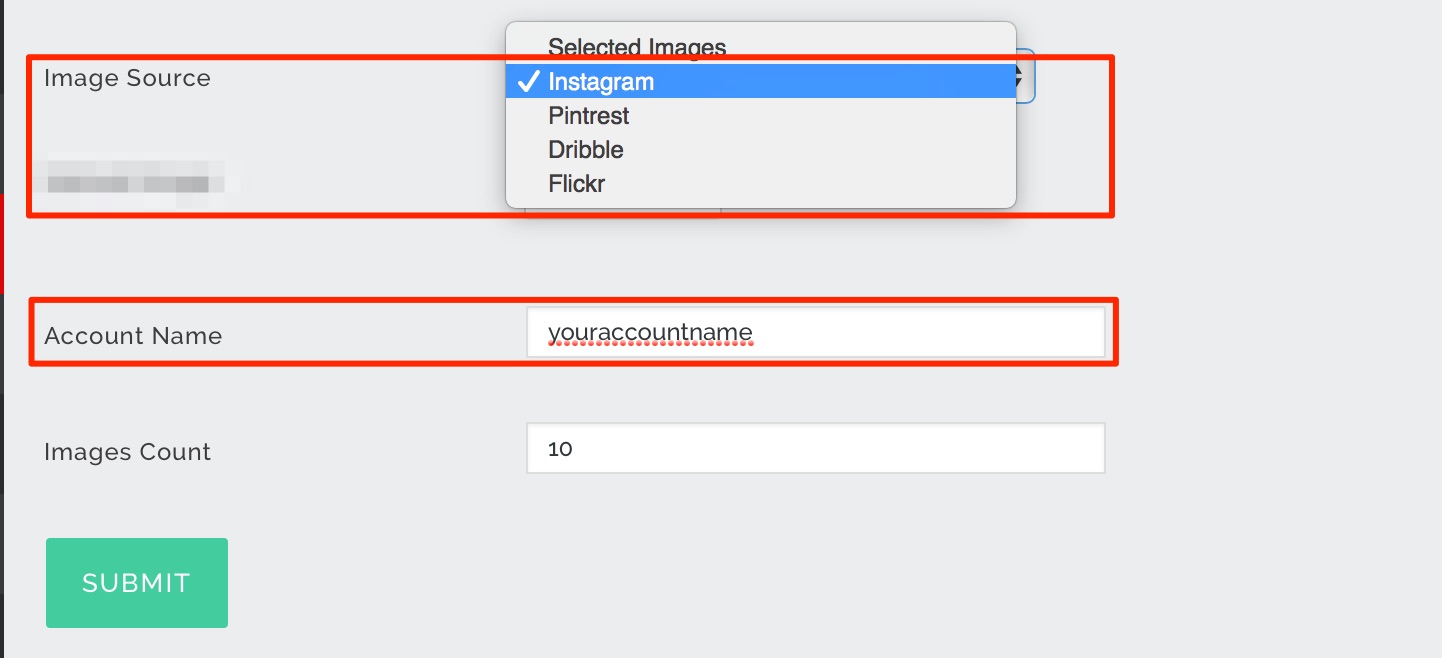Click the checkmark icon beside Instagram
Image resolution: width=1442 pixels, height=658 pixels.
point(529,82)
